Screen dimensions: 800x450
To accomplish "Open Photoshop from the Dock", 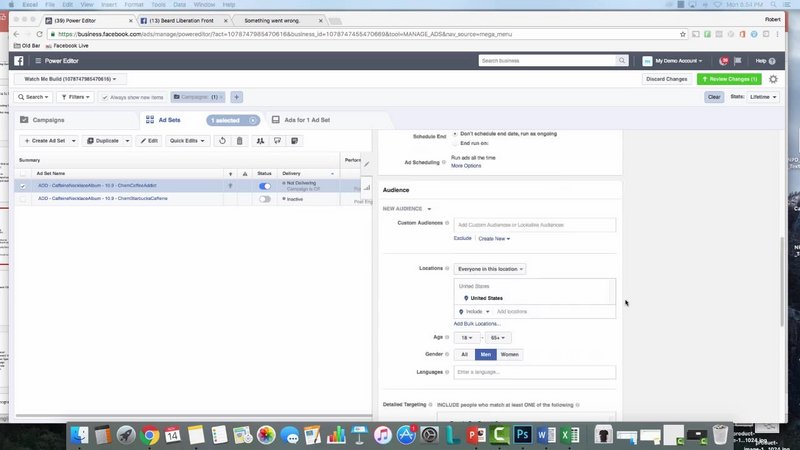I will tap(522, 435).
